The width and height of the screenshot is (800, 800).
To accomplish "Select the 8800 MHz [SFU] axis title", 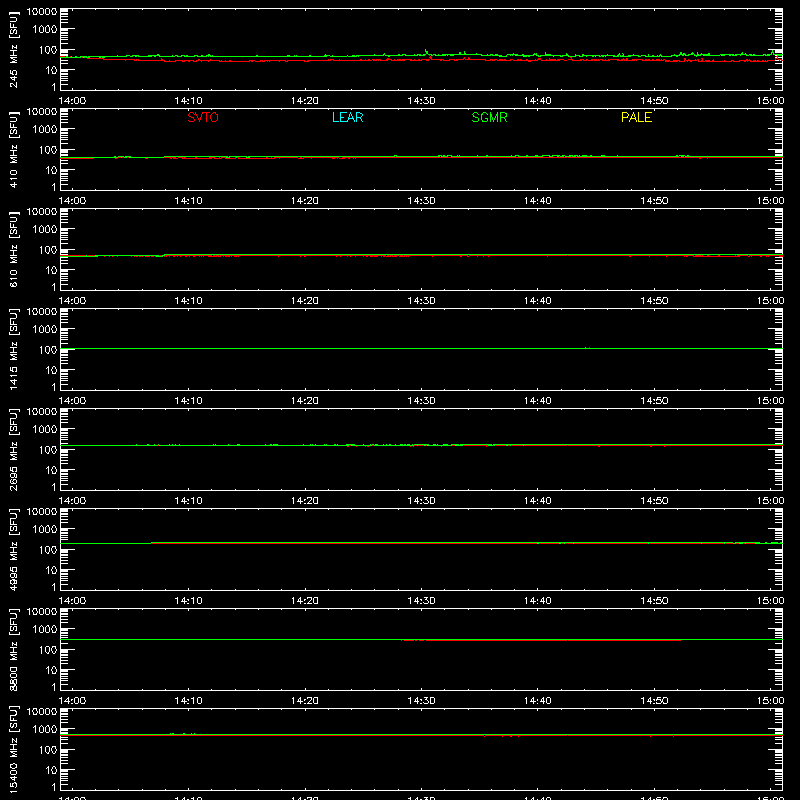I will tap(13, 649).
